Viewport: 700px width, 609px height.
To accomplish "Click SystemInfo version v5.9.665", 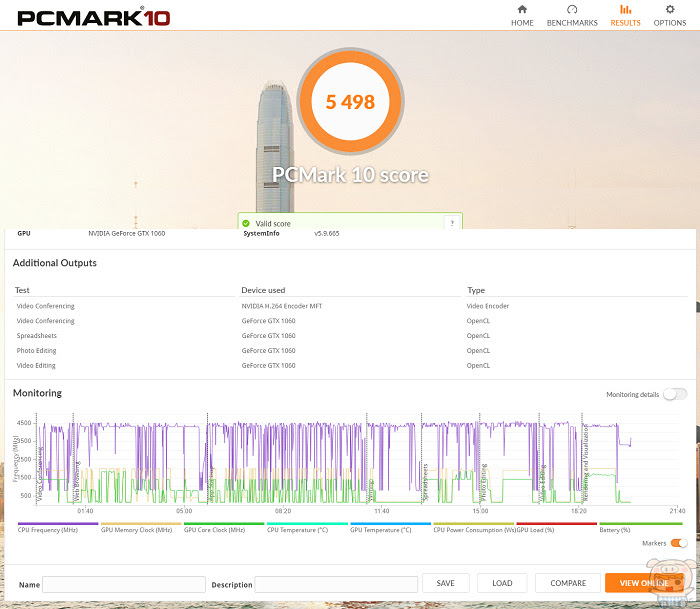I will 326,234.
